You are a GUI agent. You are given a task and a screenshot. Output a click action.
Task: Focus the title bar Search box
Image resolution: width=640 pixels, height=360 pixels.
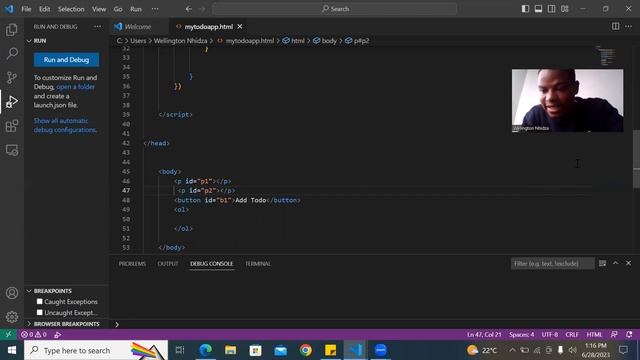[x=334, y=9]
